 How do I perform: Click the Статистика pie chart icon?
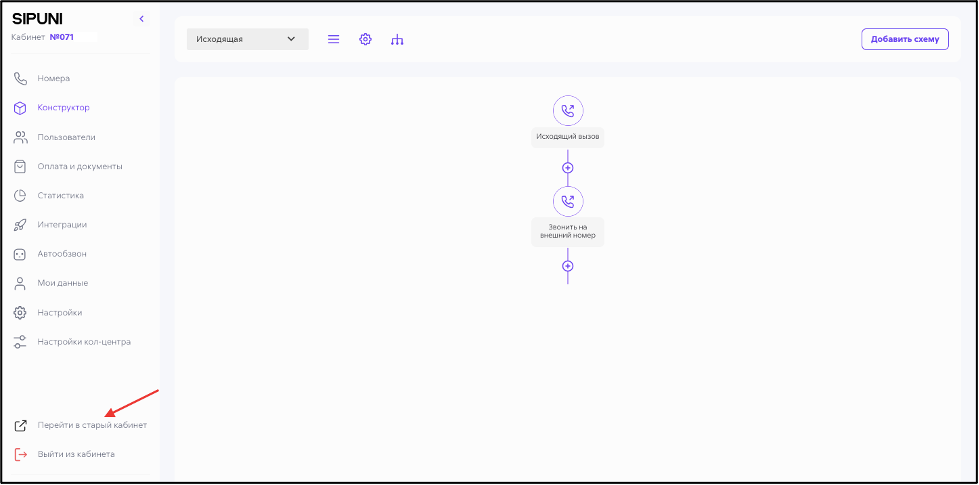pos(21,196)
